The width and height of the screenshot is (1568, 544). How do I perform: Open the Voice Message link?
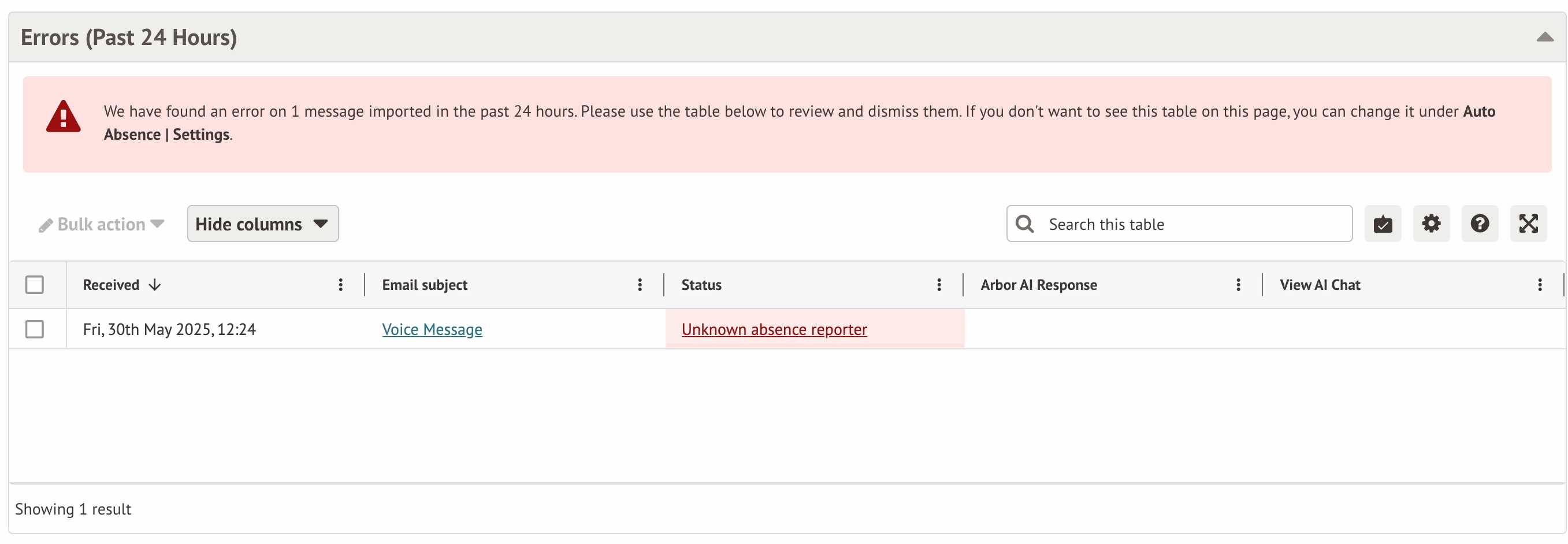point(432,329)
